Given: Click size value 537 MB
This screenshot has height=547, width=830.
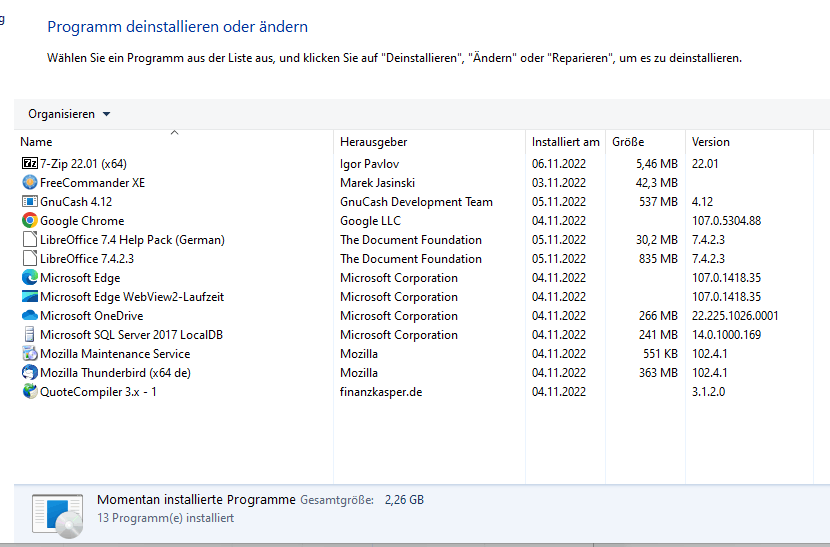Looking at the screenshot, I should (658, 202).
